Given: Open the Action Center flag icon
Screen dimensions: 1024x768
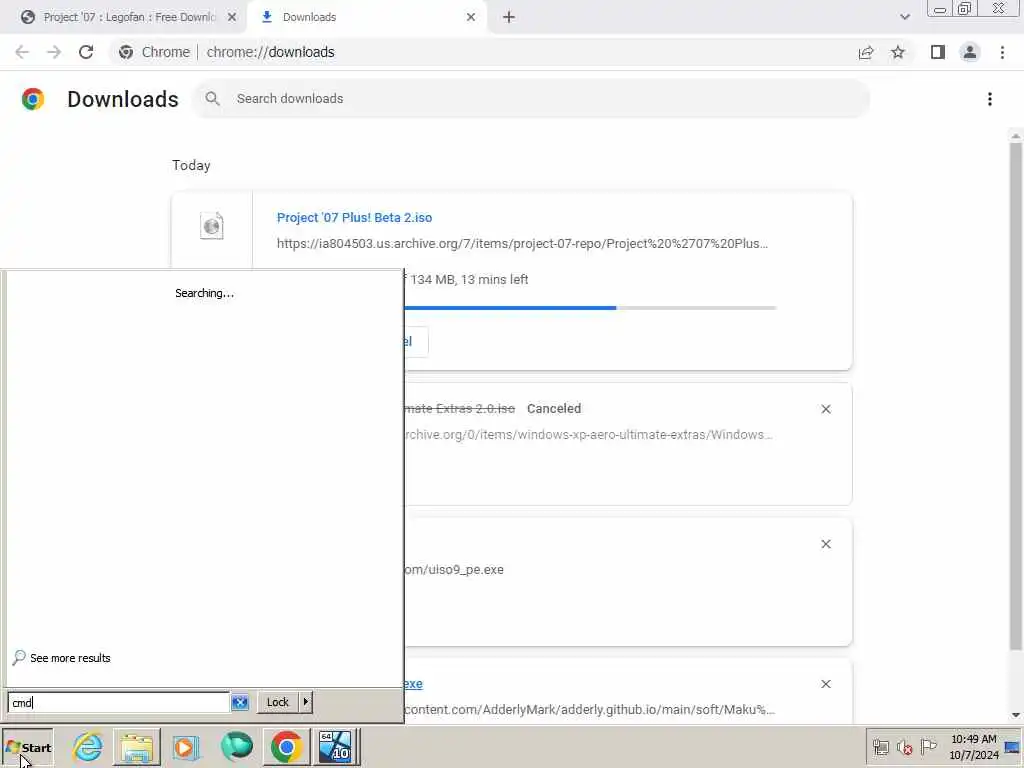Looking at the screenshot, I should 928,746.
